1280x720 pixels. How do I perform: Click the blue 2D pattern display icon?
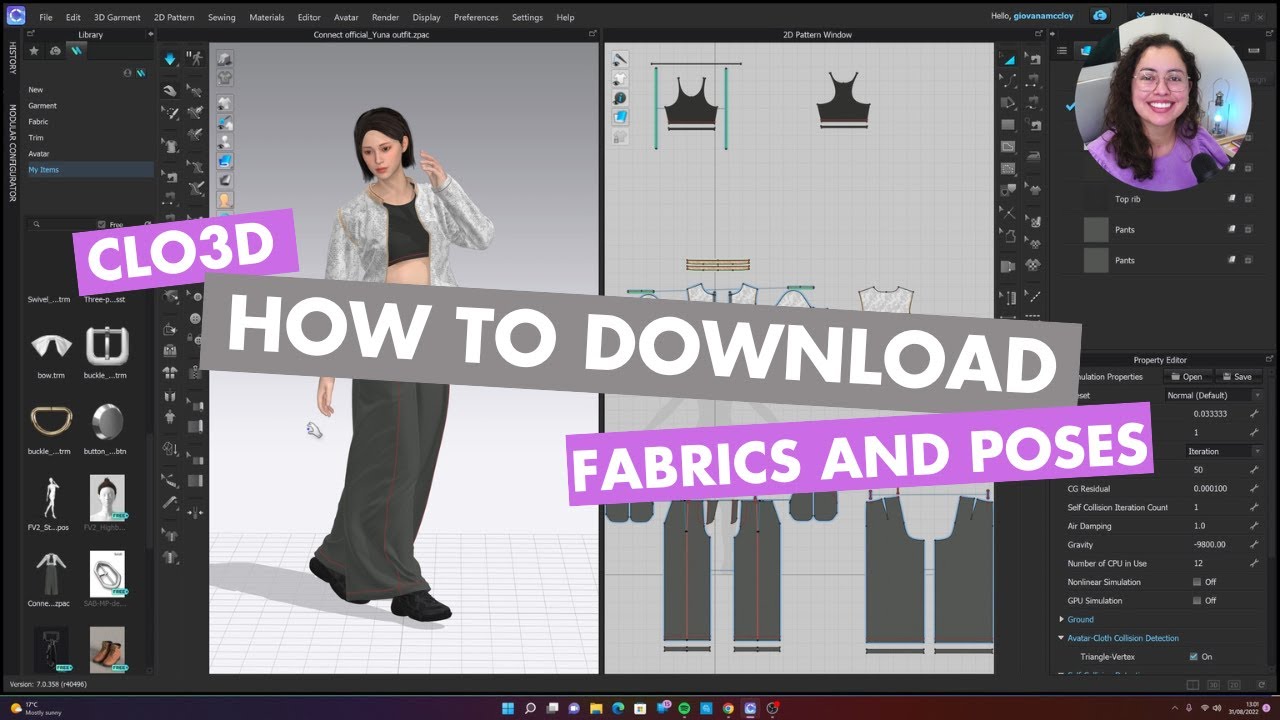(620, 117)
